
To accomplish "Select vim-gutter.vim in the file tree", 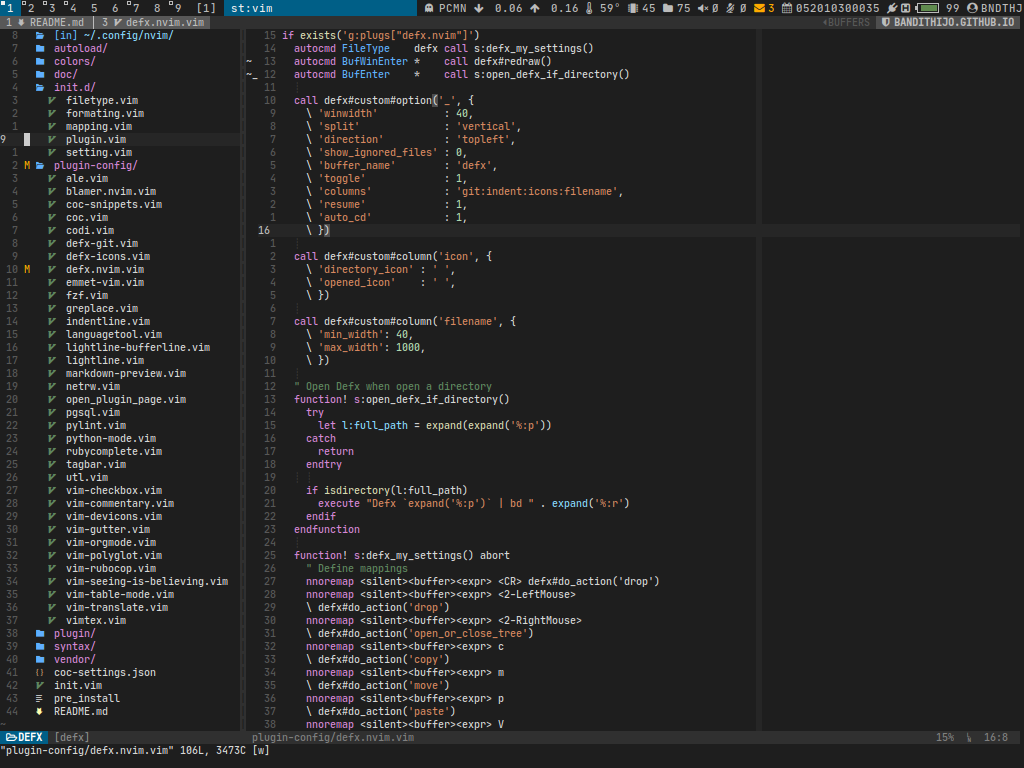I will (x=108, y=530).
